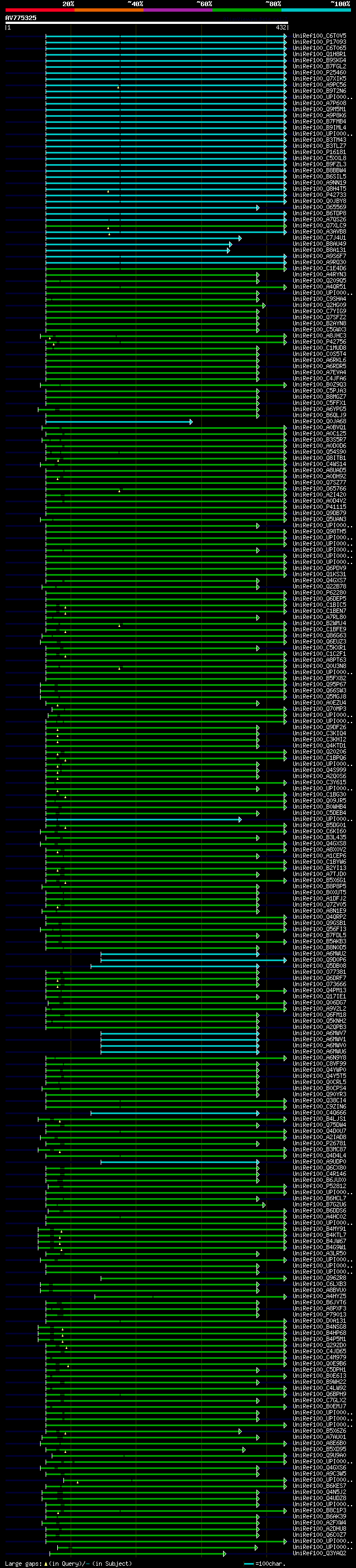Open the UniRef100_A3AVB8 hit entry
The image size is (356, 1568).
[x=319, y=231]
